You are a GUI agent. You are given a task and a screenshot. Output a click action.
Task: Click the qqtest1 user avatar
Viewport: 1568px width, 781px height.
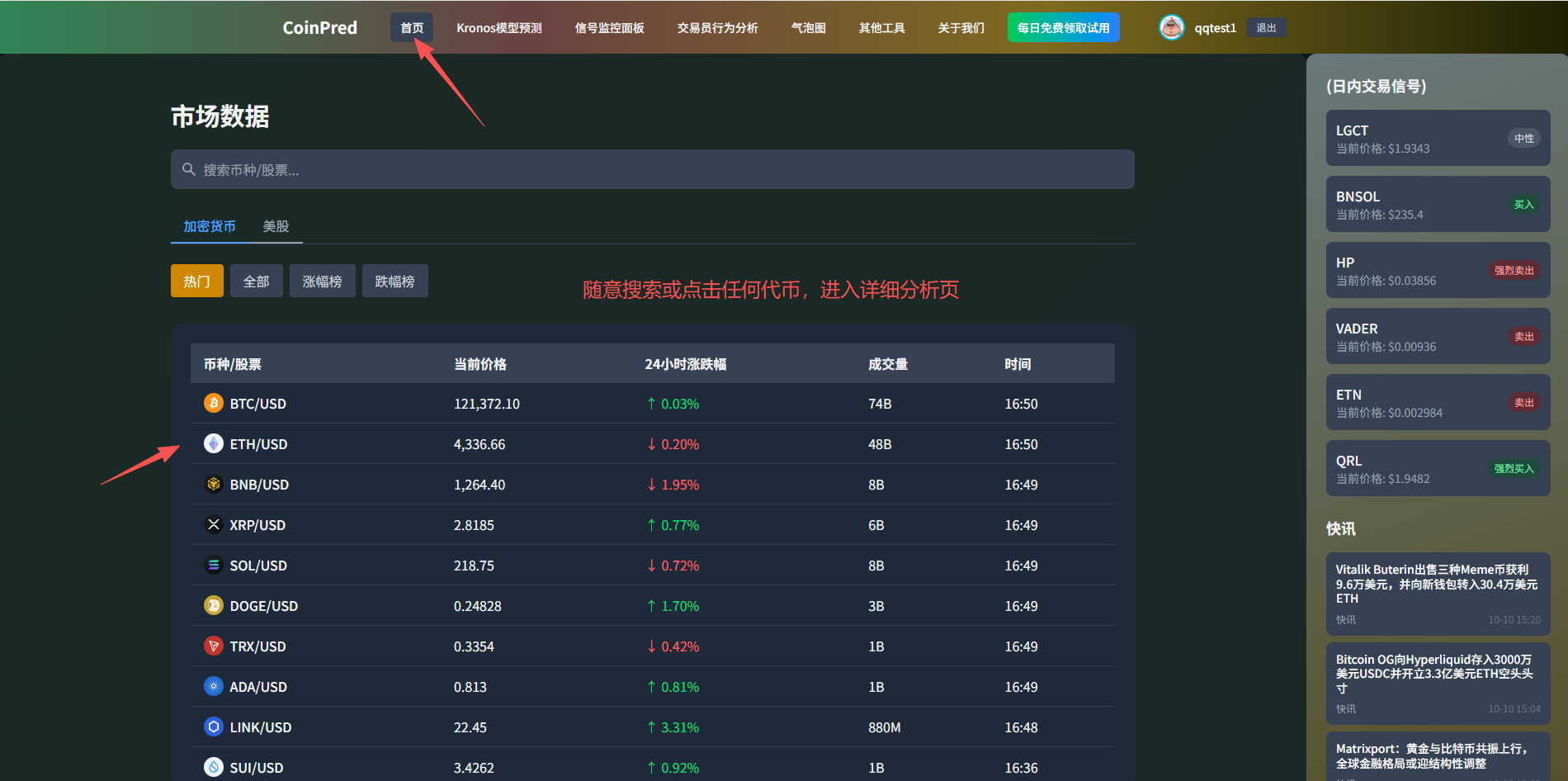1171,27
